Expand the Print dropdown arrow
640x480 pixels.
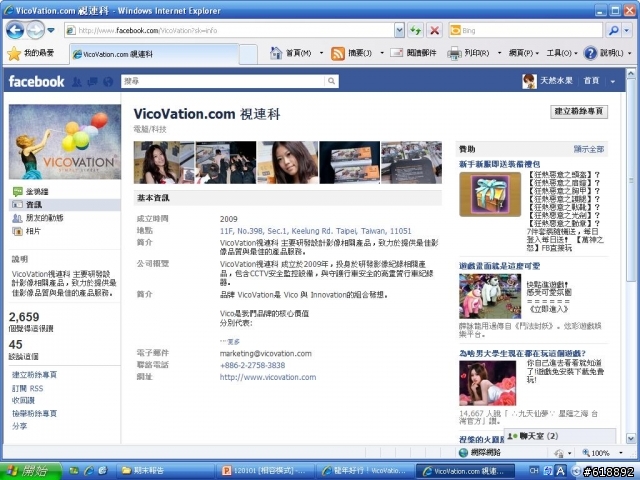499,53
